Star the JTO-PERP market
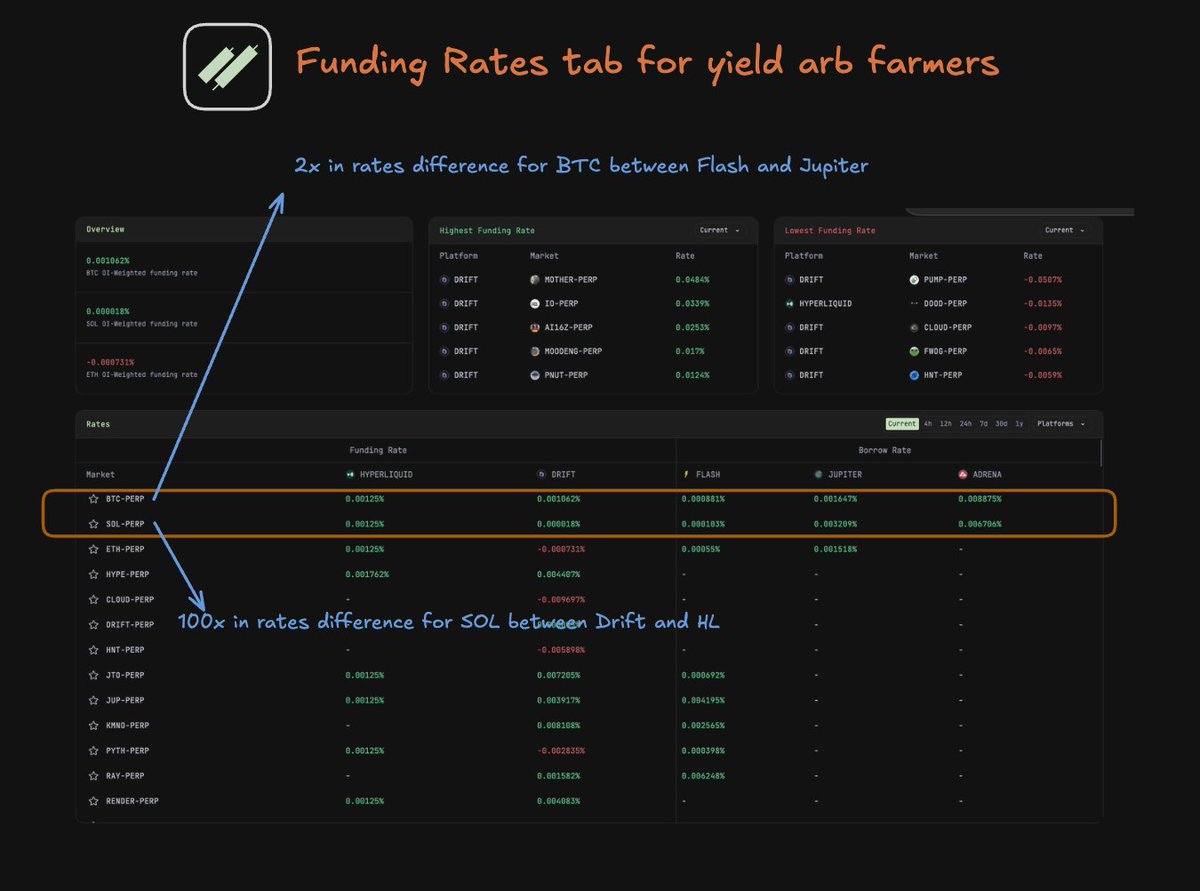 93,675
